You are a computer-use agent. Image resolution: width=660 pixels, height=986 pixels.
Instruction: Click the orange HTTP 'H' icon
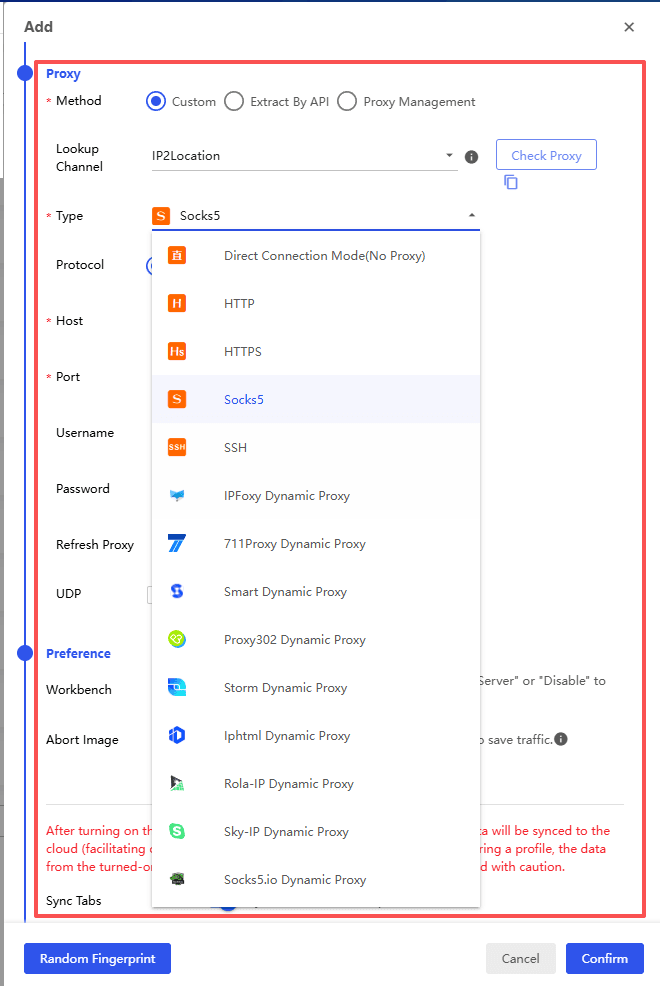point(177,303)
